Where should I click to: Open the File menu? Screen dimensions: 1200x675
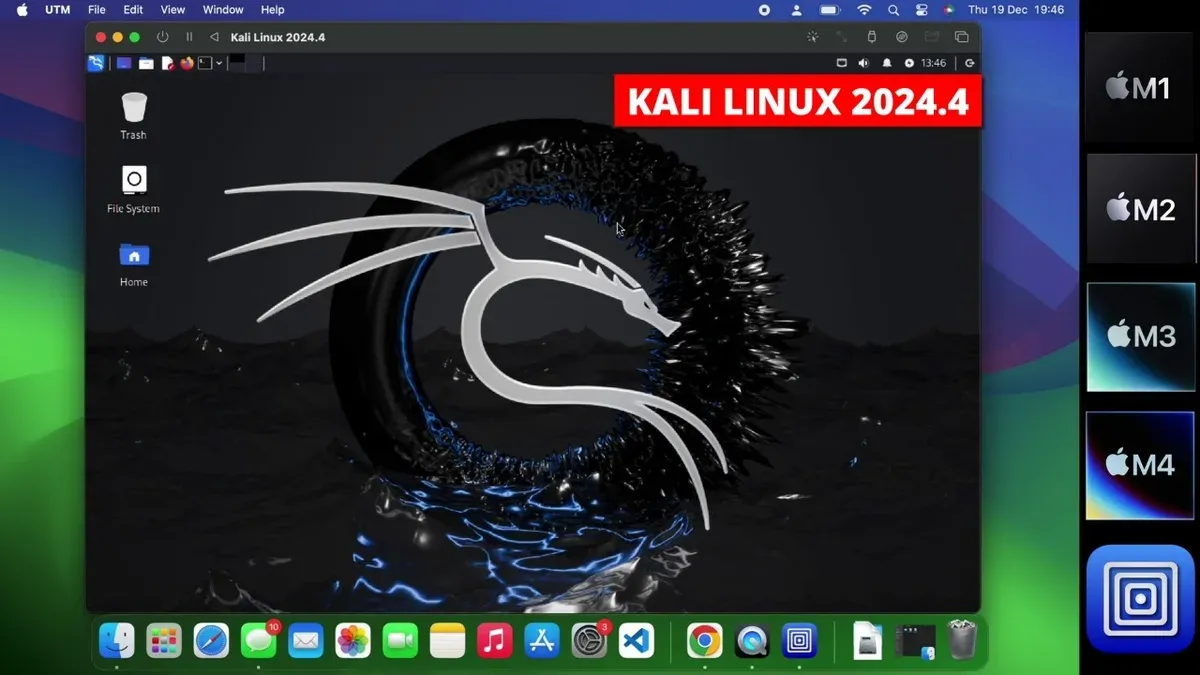point(97,9)
